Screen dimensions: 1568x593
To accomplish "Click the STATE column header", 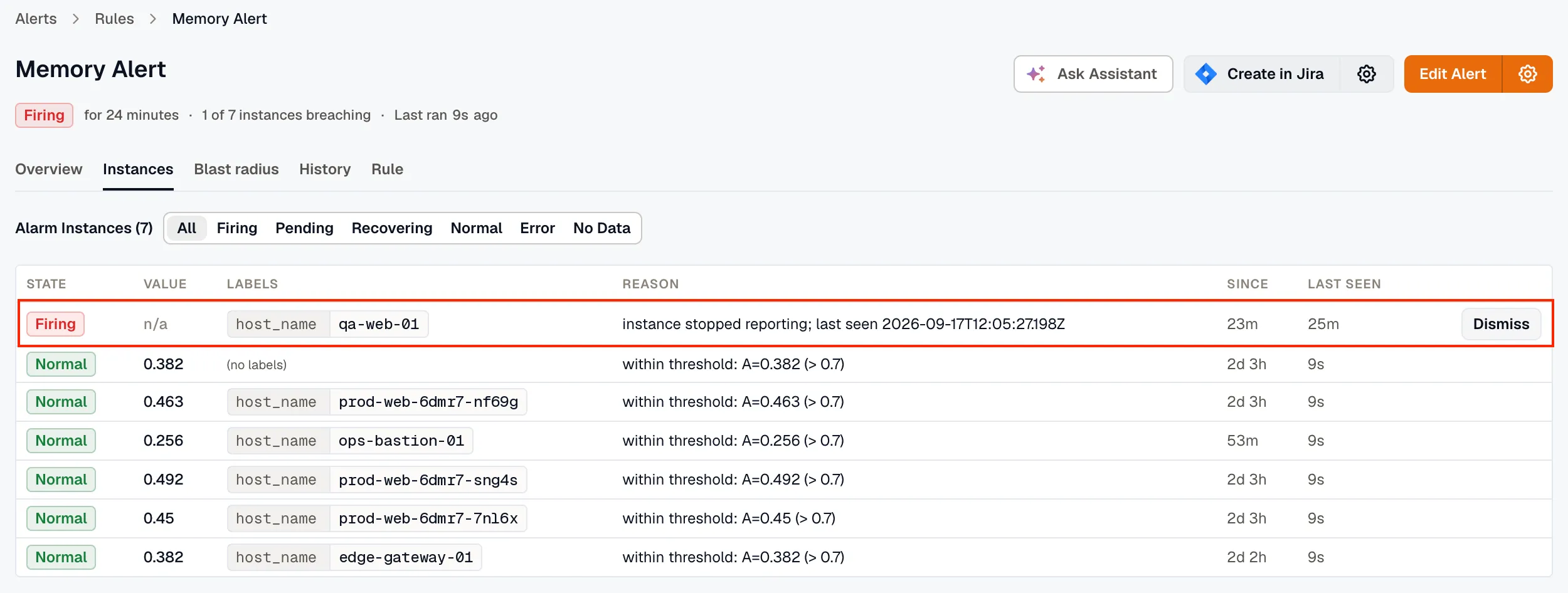I will point(46,284).
